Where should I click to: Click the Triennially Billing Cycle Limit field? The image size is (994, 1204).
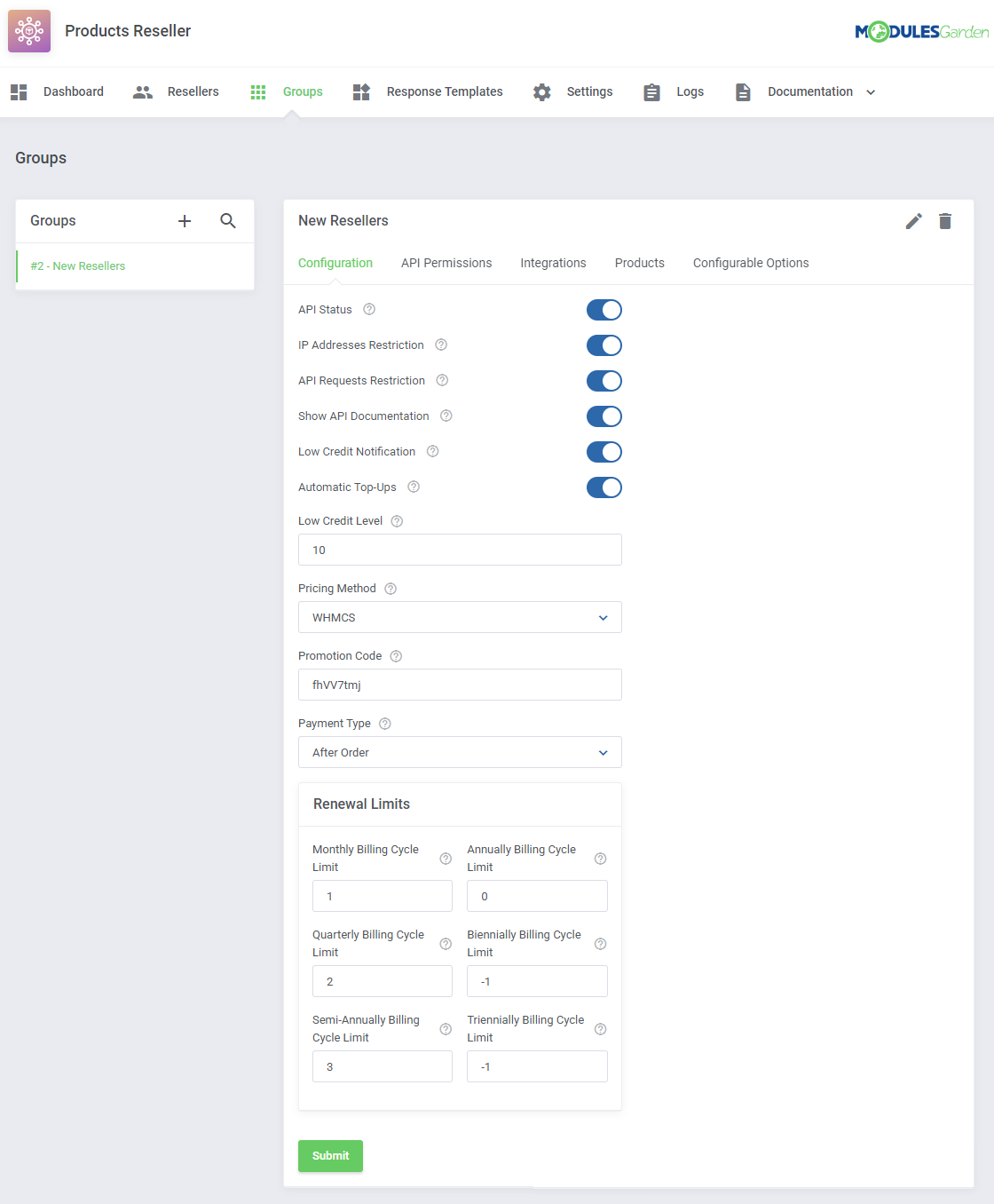pos(537,1066)
